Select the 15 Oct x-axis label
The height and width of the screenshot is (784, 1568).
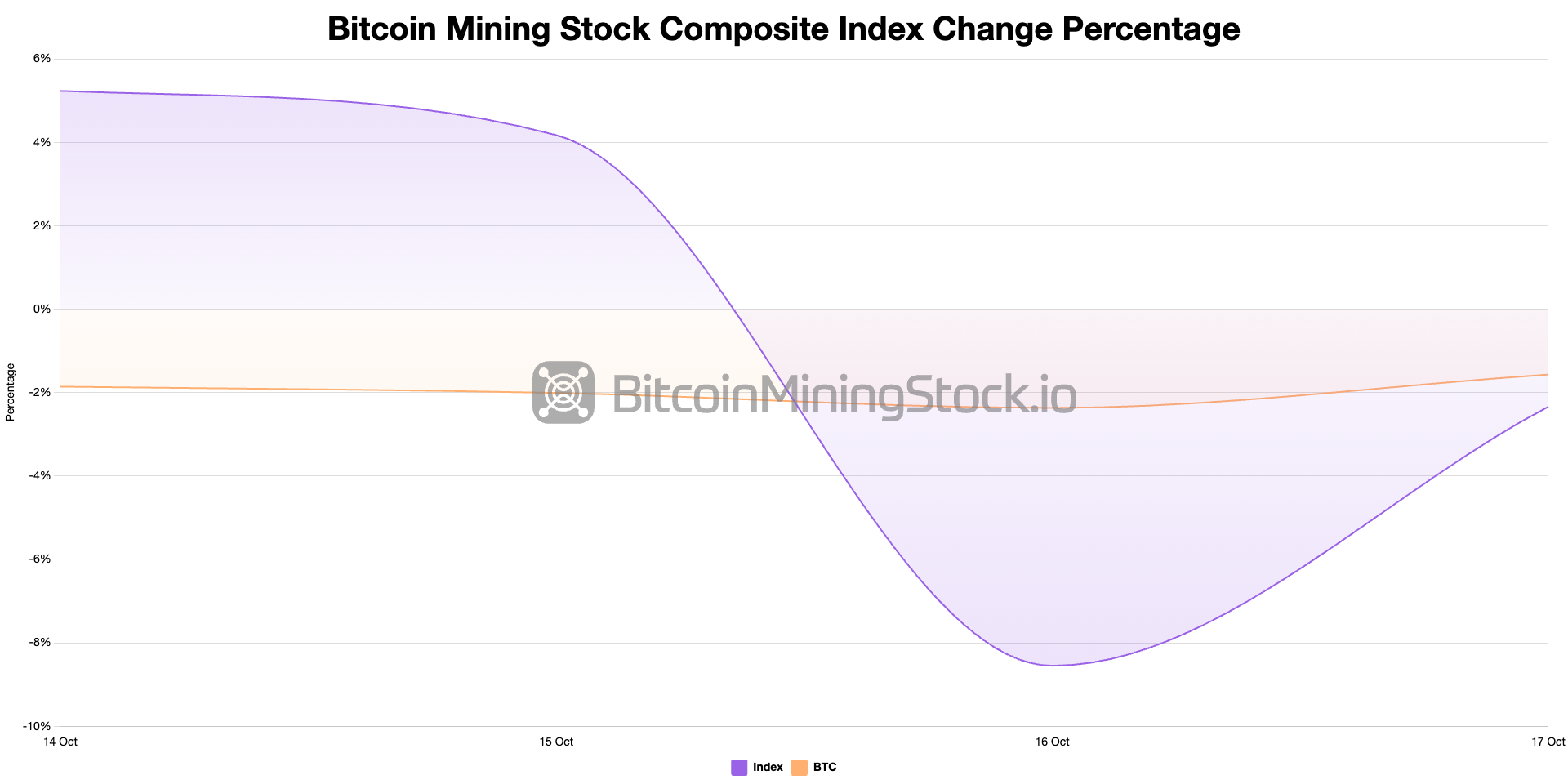coord(556,742)
